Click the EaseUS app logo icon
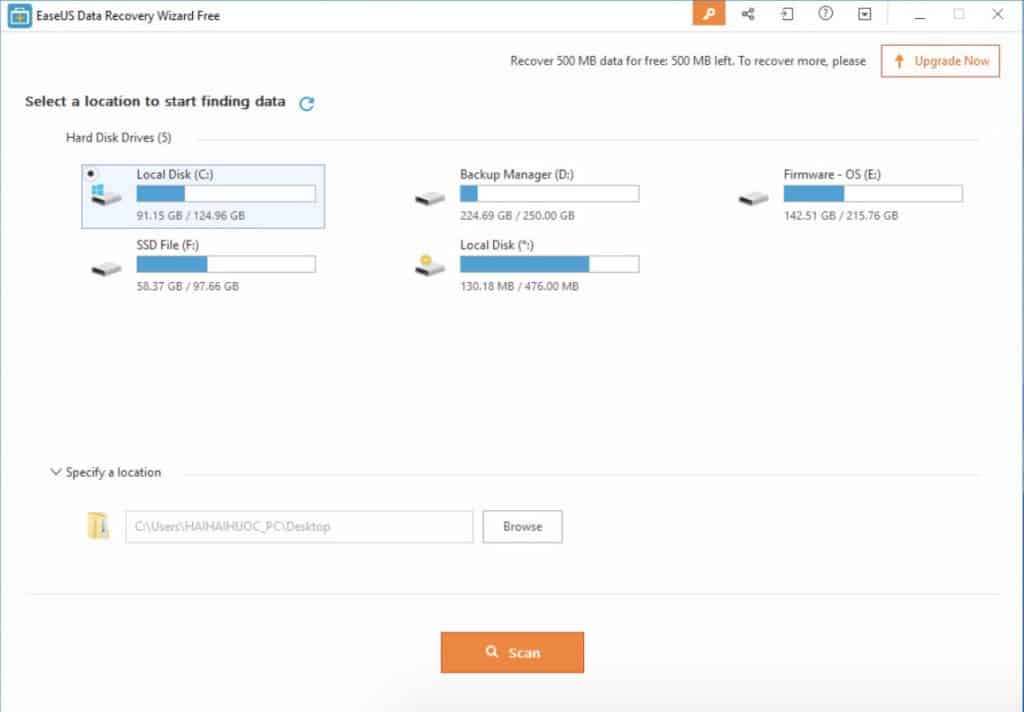Viewport: 1024px width, 712px height. tap(20, 16)
